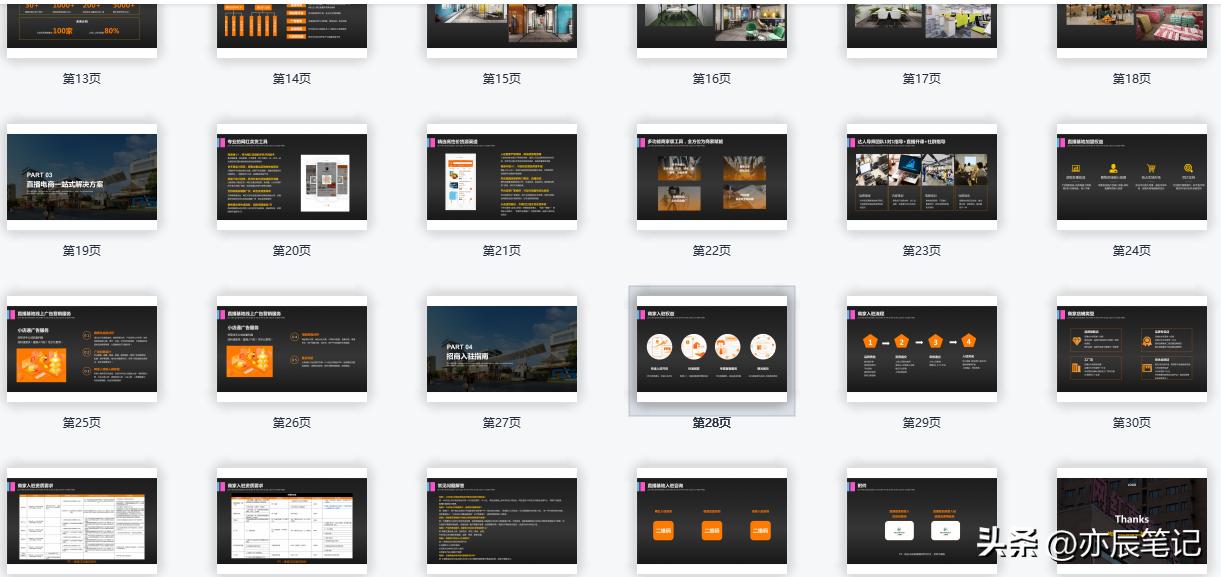The width and height of the screenshot is (1221, 577).
Task: Select the '常见问题解答' FAQ slide thumbnail
Action: click(x=502, y=521)
